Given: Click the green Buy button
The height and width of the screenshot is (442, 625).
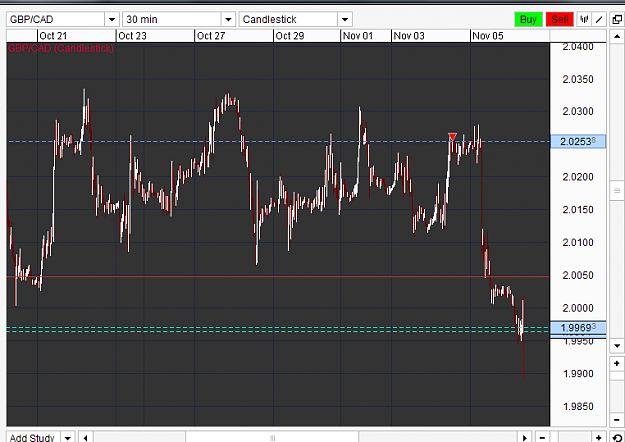Looking at the screenshot, I should pyautogui.click(x=528, y=19).
